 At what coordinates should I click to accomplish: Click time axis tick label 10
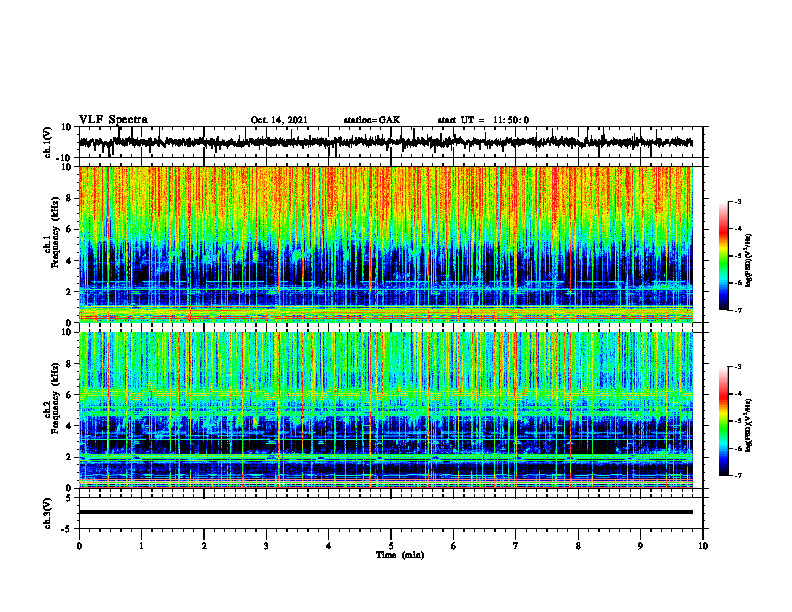(703, 546)
